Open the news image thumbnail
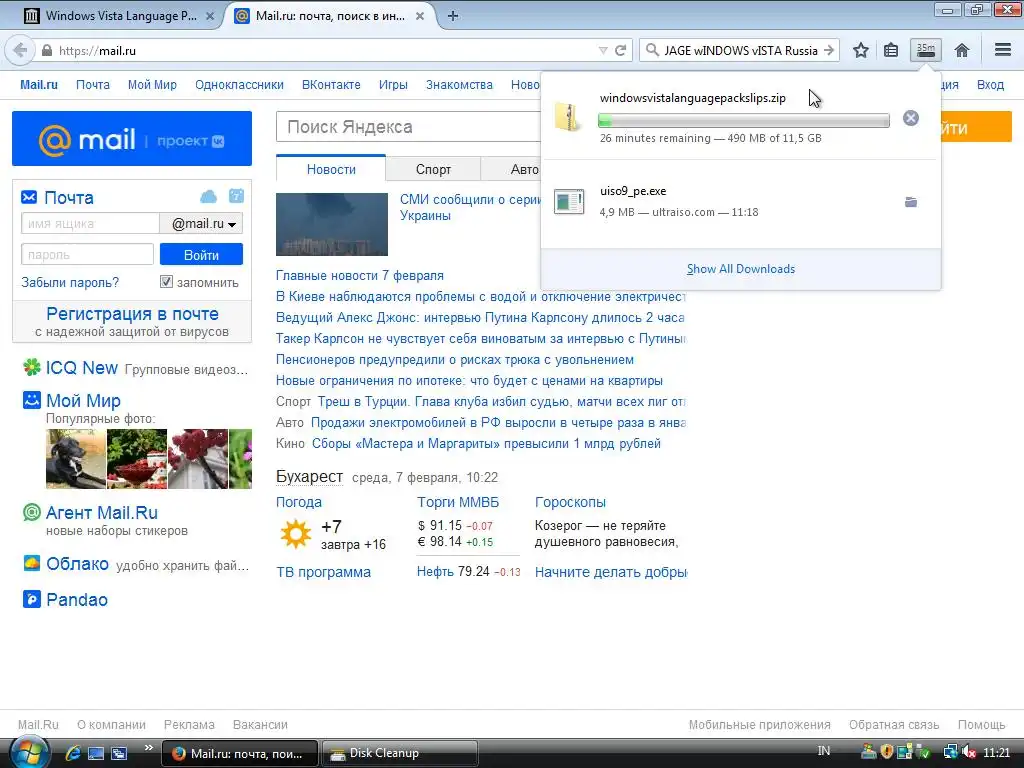Viewport: 1024px width, 768px height. point(332,224)
